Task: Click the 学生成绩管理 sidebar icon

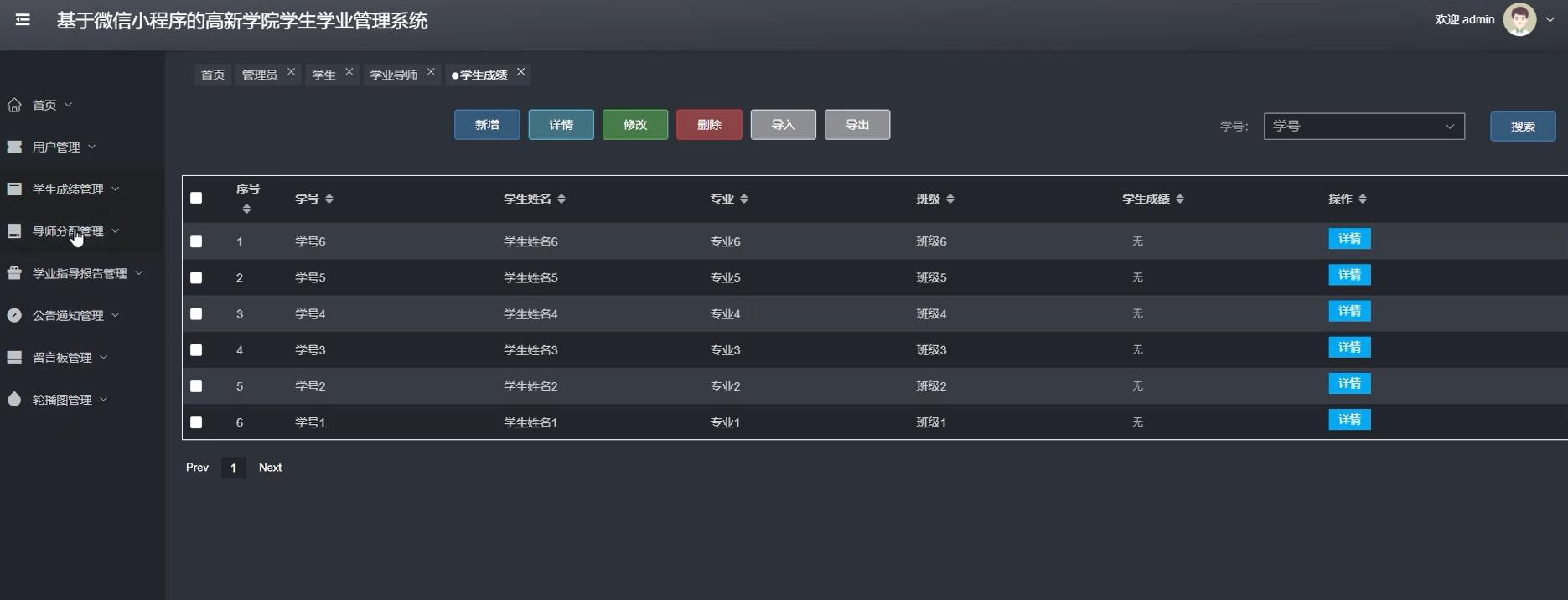Action: (x=14, y=189)
